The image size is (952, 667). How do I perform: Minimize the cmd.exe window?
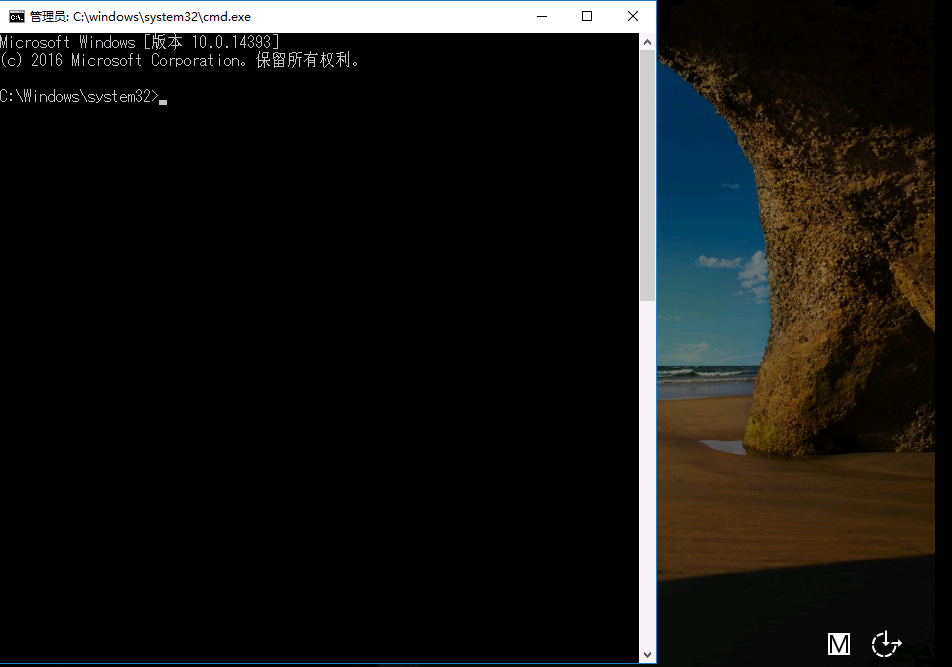[541, 16]
